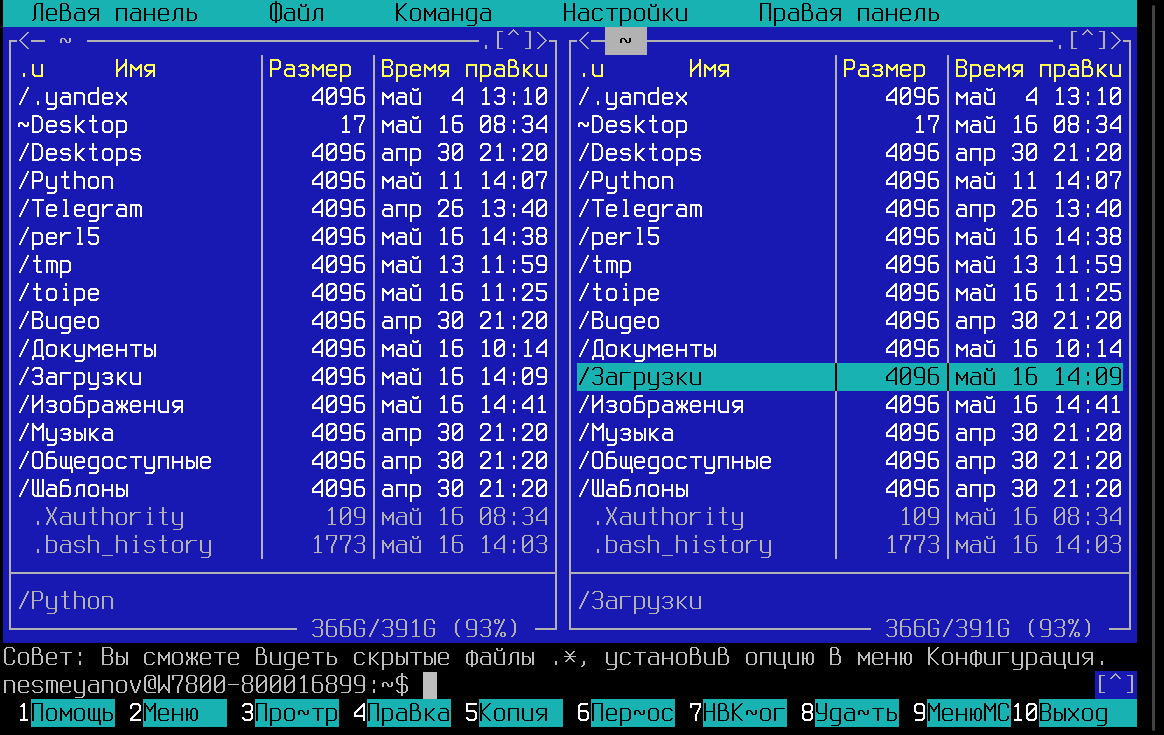
Task: Sort left panel by Размер column header
Action: 310,69
